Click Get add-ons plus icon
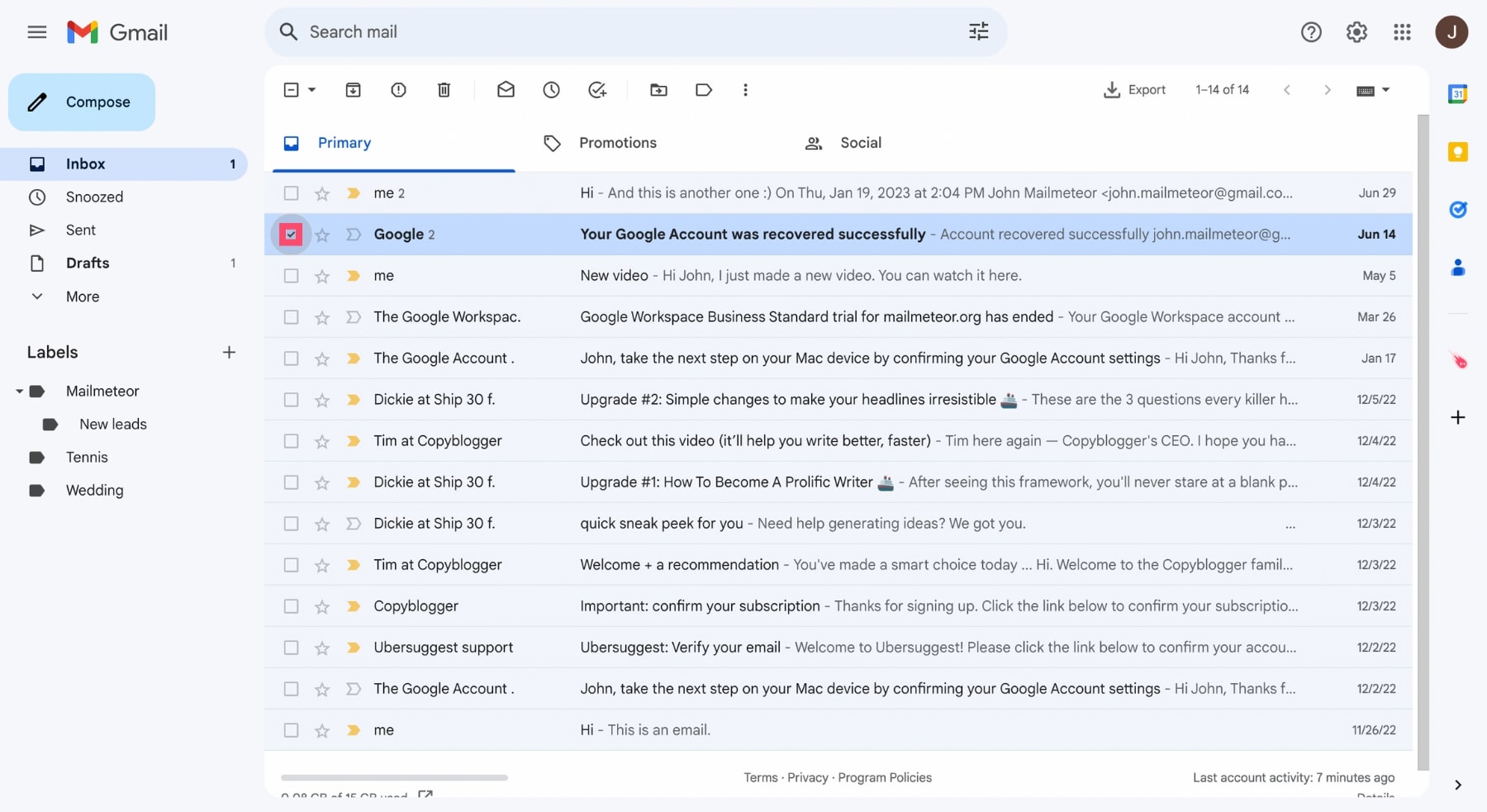 (x=1458, y=417)
